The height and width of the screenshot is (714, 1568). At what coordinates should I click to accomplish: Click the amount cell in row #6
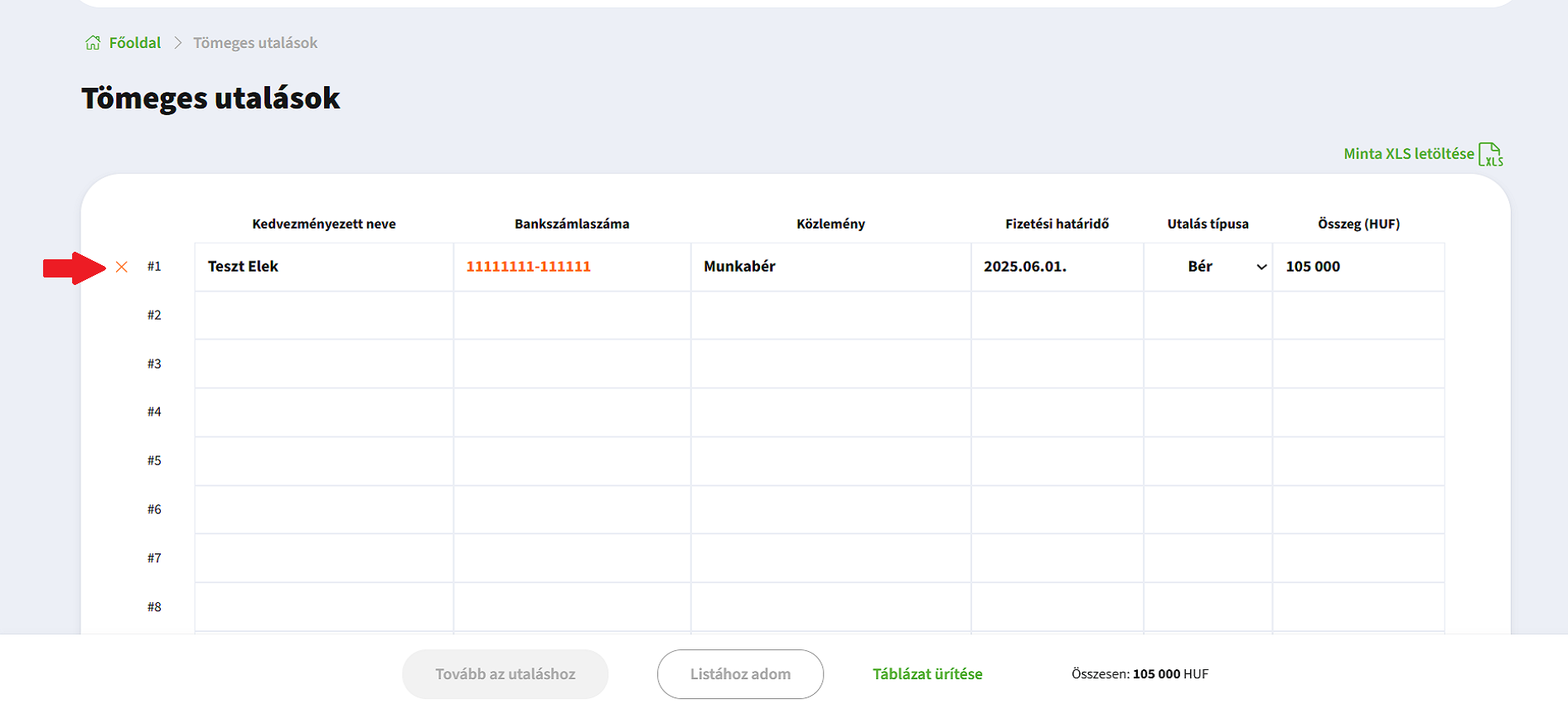pyautogui.click(x=1359, y=509)
